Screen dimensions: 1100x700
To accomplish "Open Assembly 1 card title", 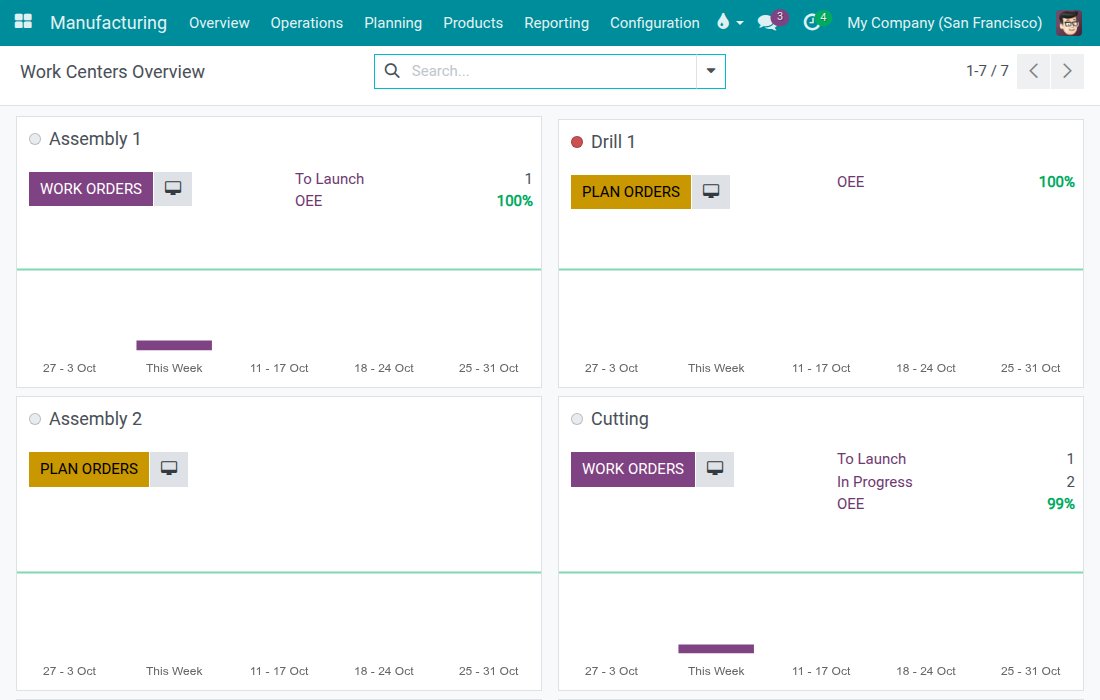I will click(95, 139).
